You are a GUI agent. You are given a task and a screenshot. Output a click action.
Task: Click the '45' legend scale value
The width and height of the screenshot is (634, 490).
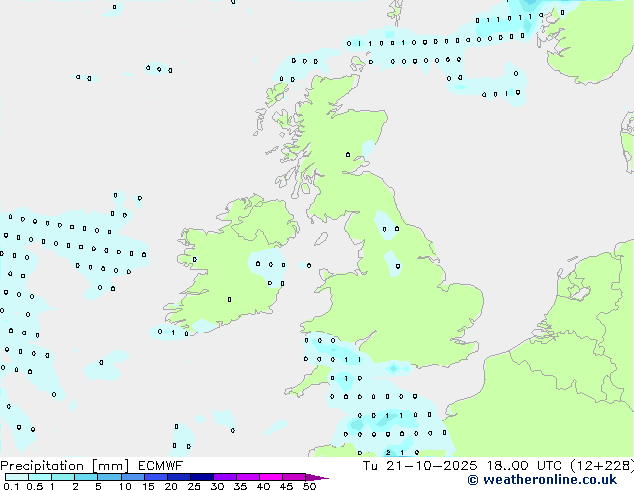[286, 486]
